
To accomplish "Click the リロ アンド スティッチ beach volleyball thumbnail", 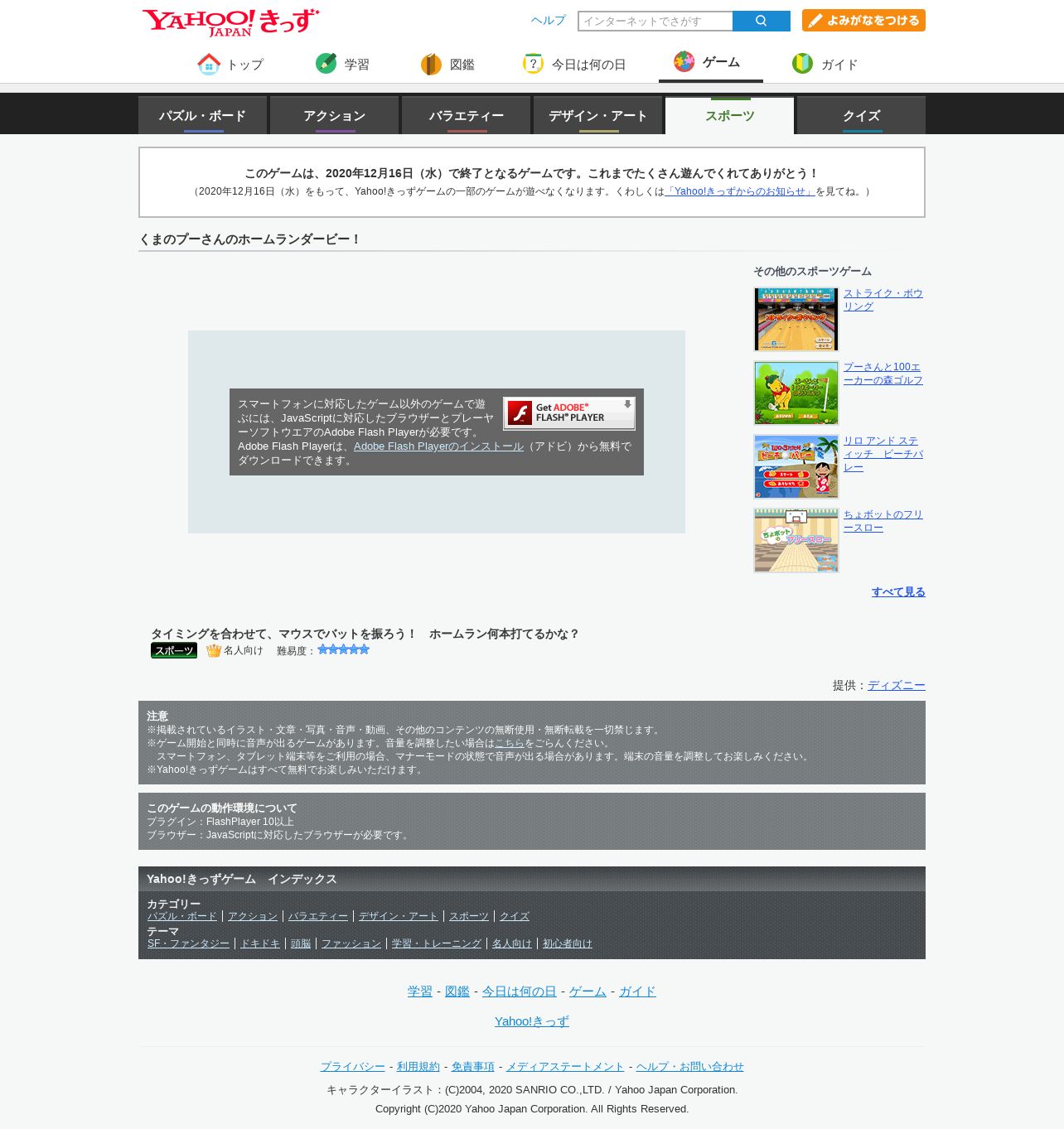I will pyautogui.click(x=796, y=466).
